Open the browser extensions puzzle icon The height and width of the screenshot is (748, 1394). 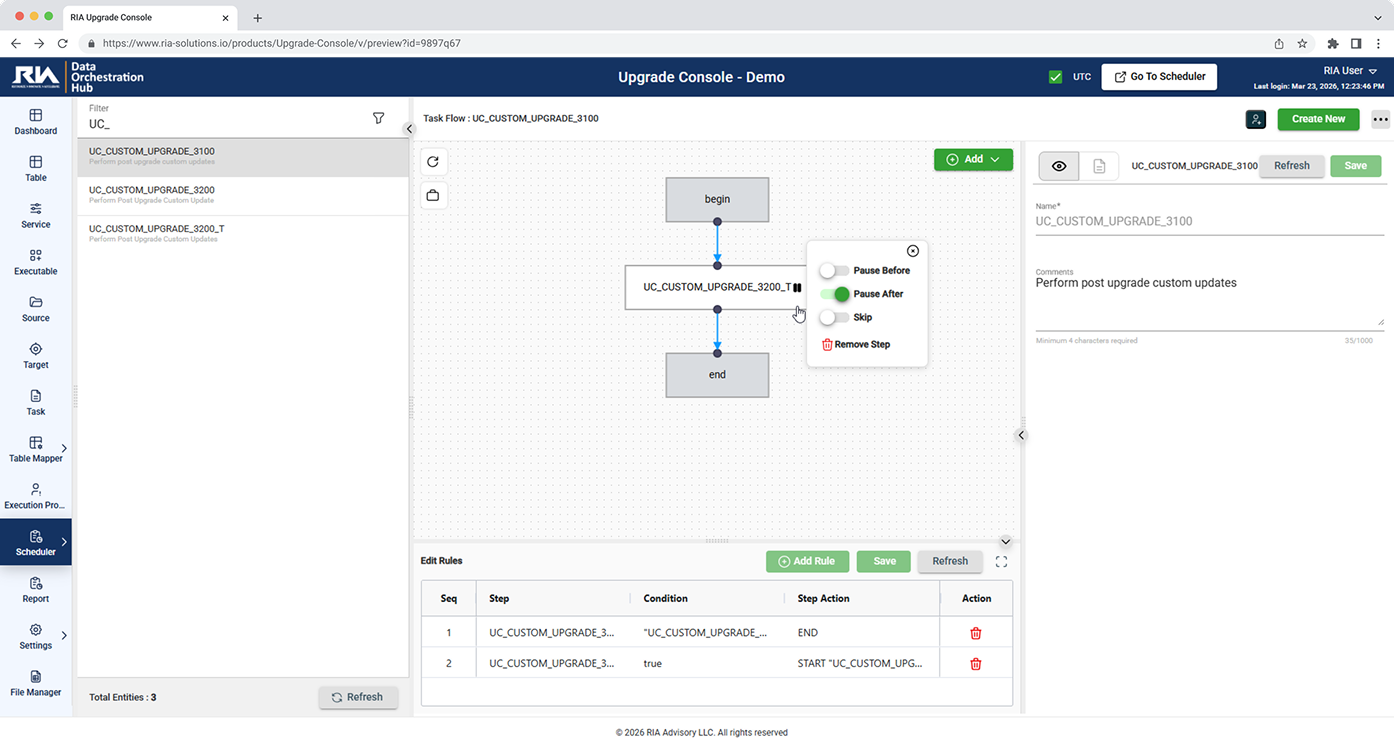point(1332,44)
